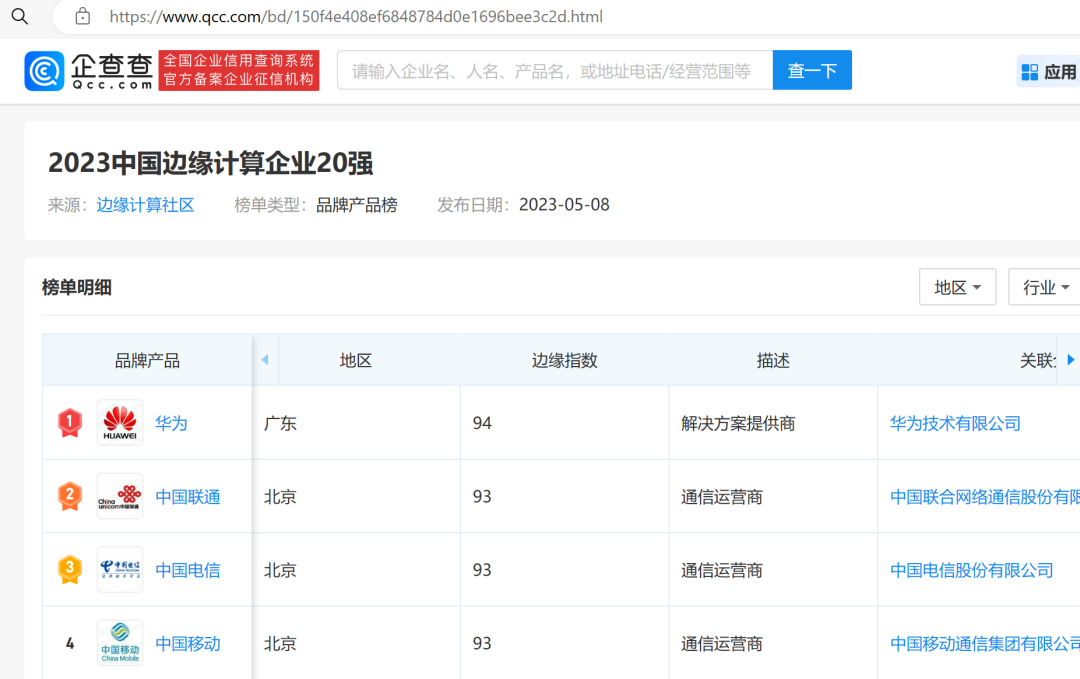Viewport: 1080px width, 679px height.
Task: Open 中国移动通信集团 company link
Action: [985, 644]
